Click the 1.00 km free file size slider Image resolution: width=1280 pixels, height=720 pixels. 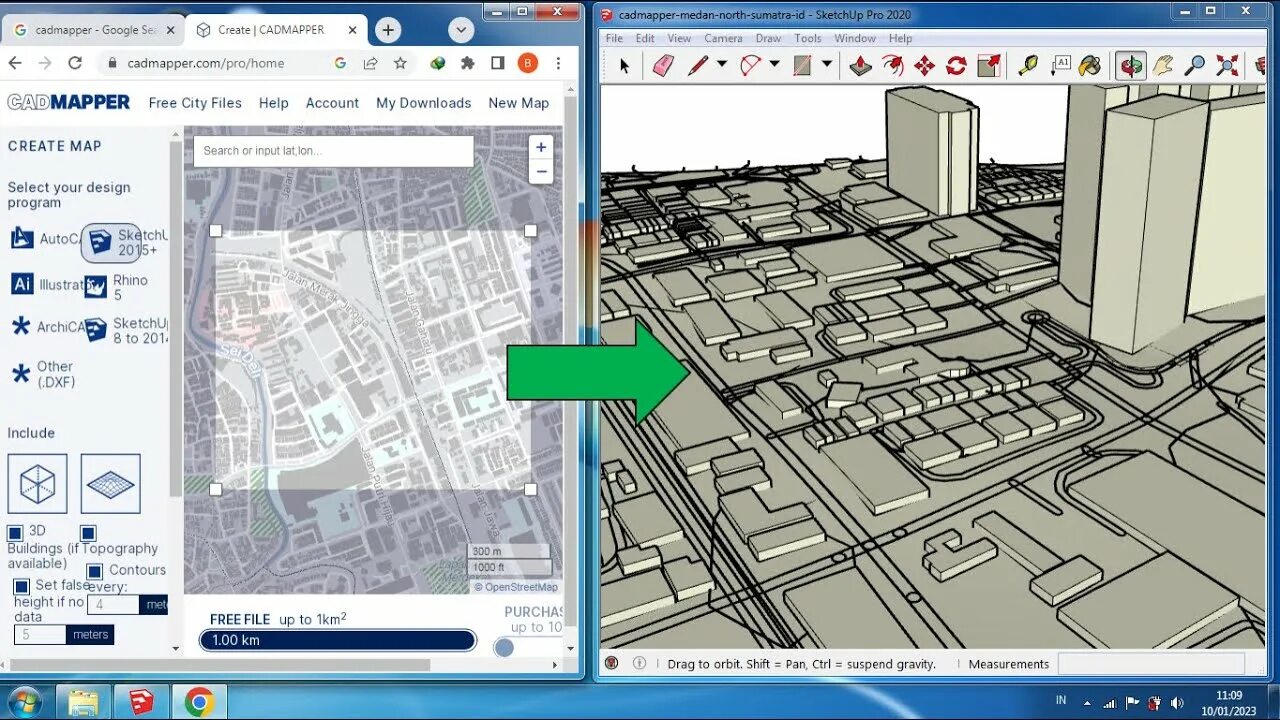(x=338, y=640)
